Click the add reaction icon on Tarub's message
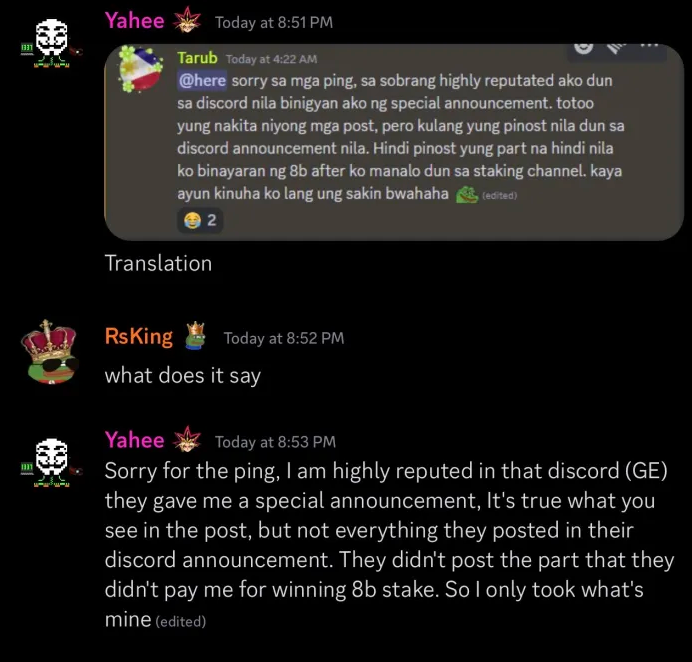This screenshot has height=662, width=692. click(x=583, y=48)
